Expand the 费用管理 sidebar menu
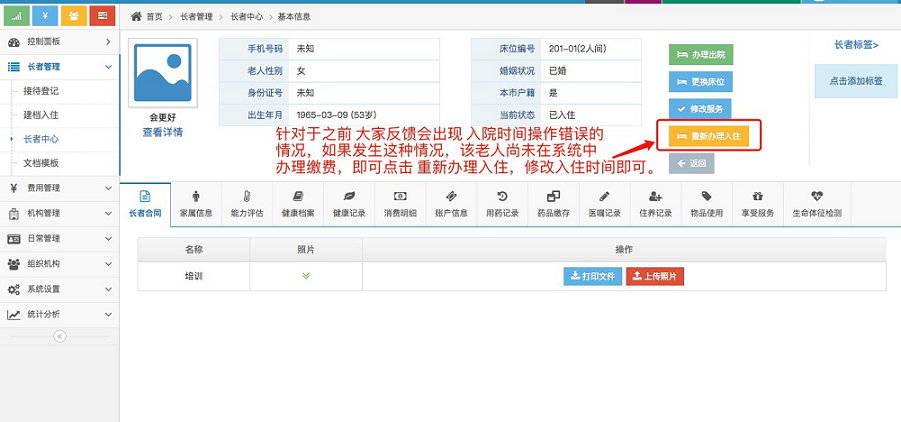Image resolution: width=901 pixels, height=422 pixels. coord(58,187)
